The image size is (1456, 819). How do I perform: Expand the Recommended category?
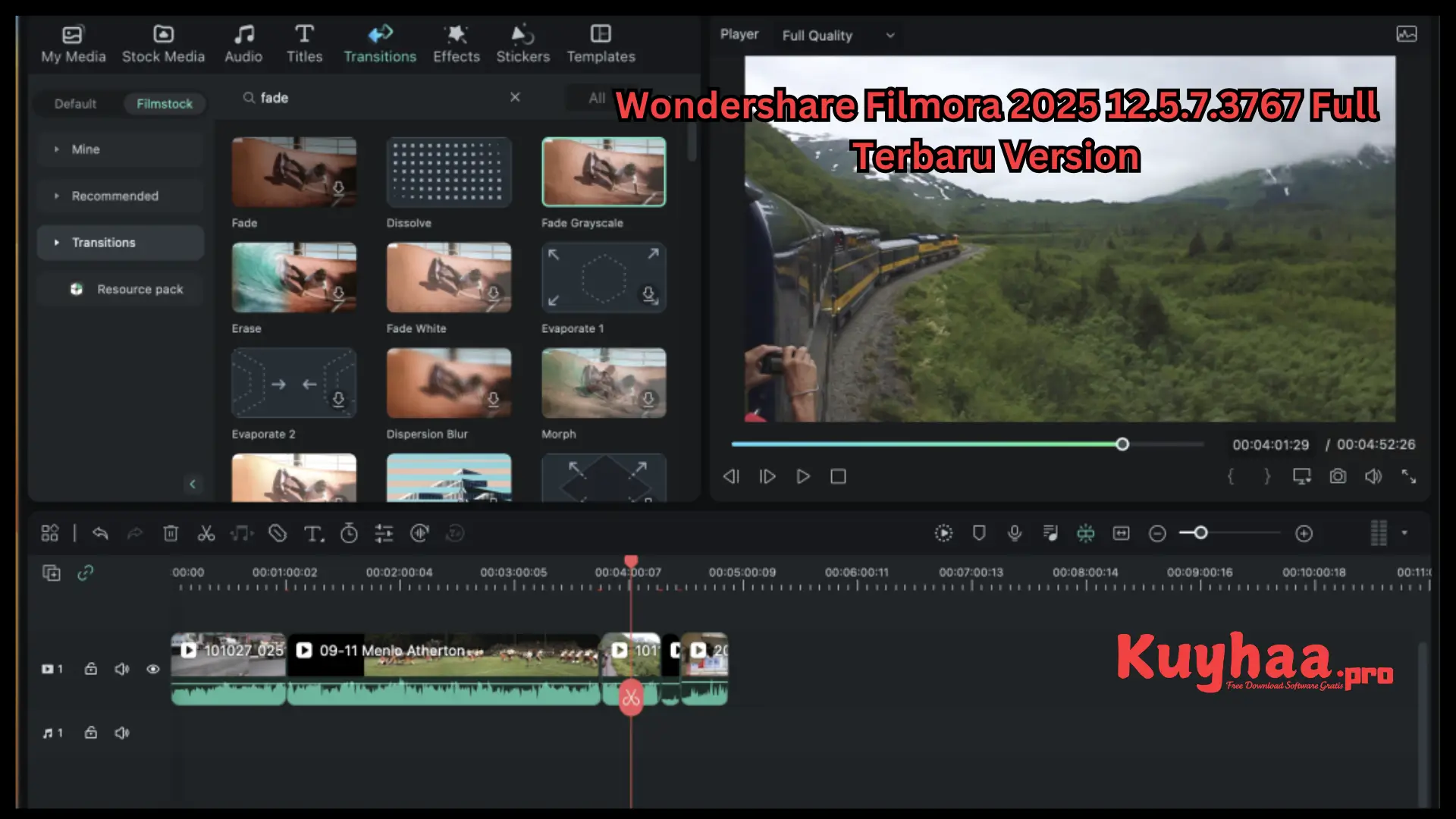121,196
